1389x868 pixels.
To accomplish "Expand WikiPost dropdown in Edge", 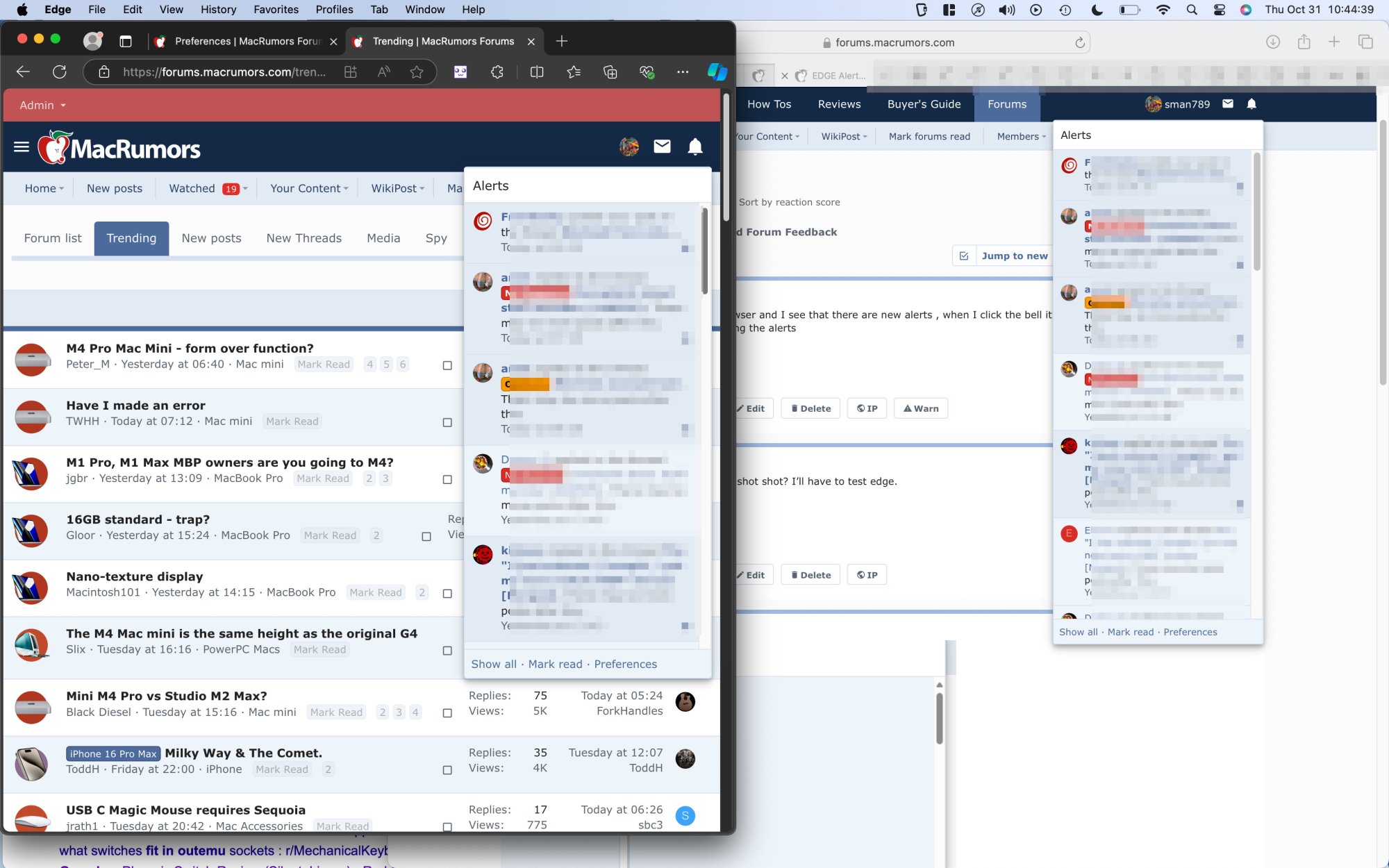I will pyautogui.click(x=422, y=188).
